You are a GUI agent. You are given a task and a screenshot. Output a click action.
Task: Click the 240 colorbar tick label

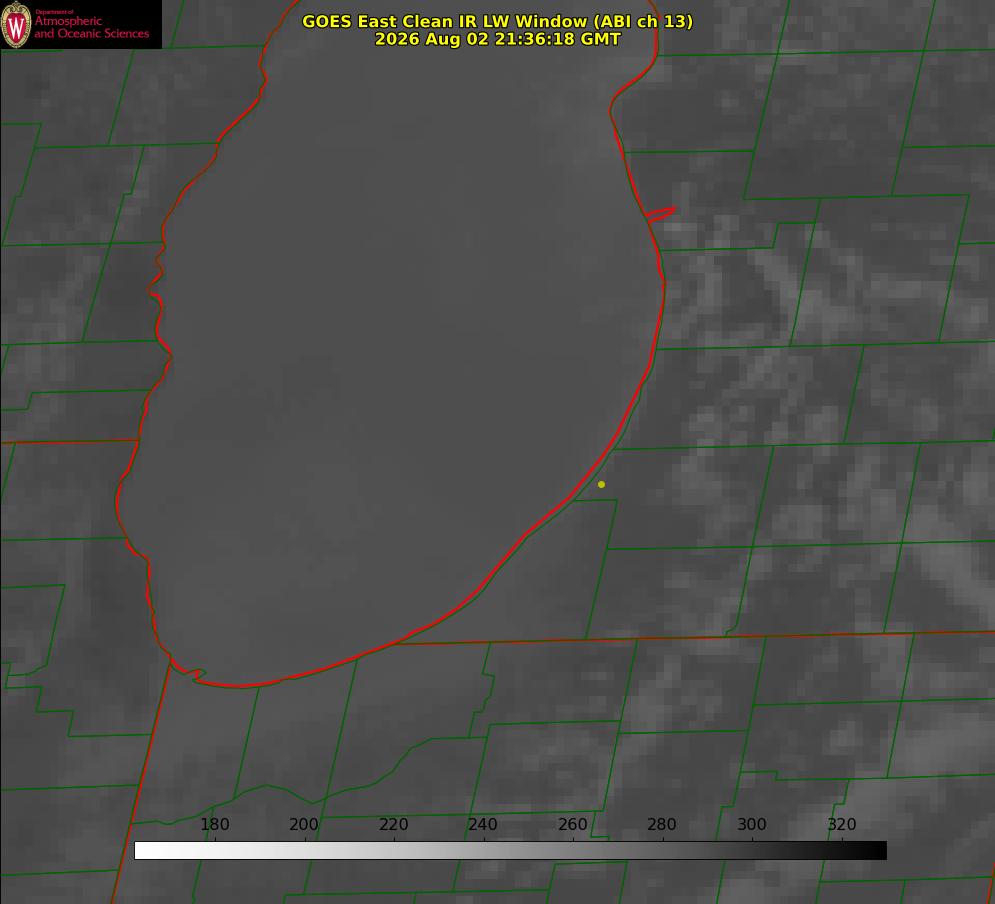click(483, 824)
